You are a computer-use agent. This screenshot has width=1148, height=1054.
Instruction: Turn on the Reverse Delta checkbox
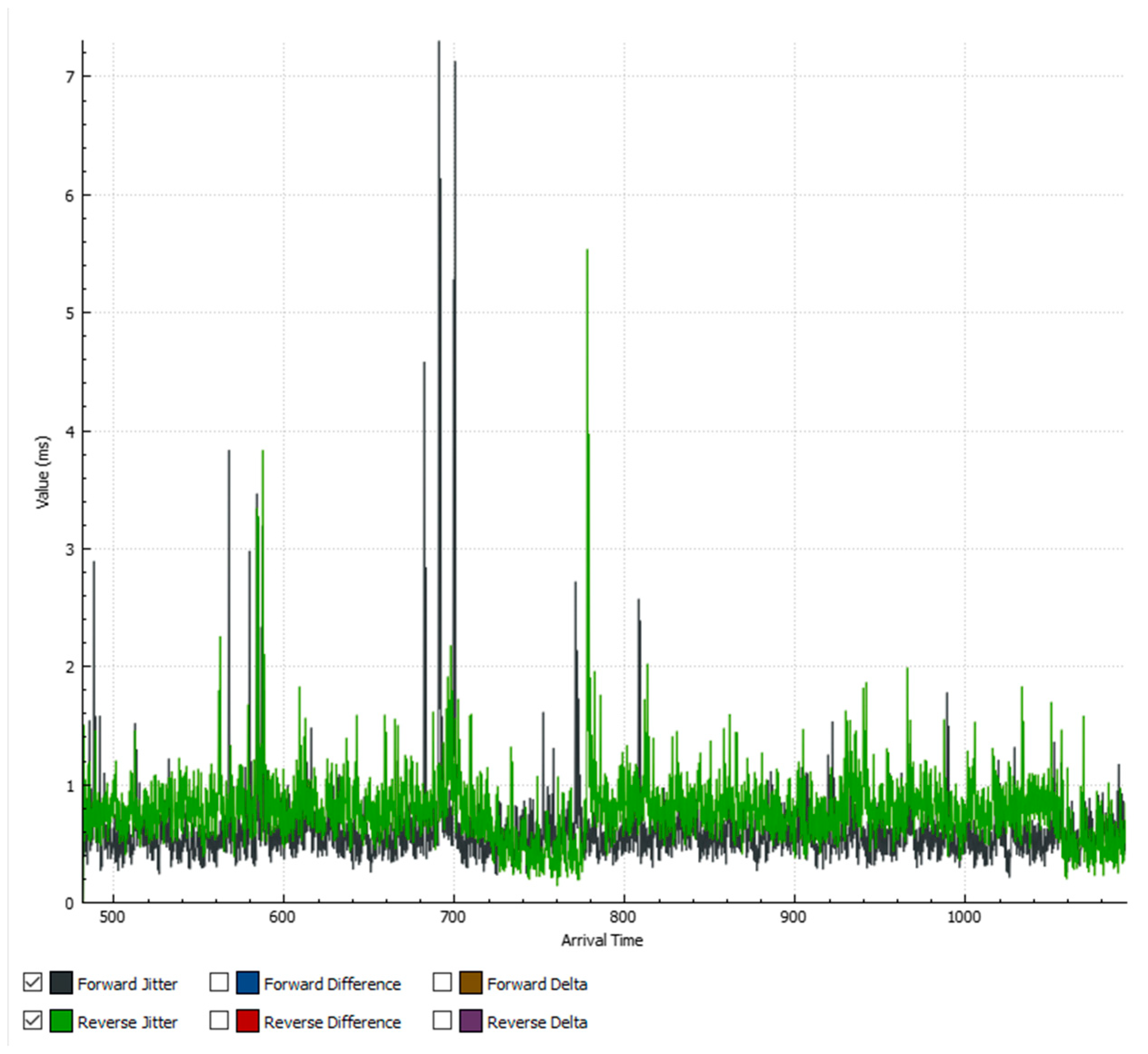pos(442,1020)
